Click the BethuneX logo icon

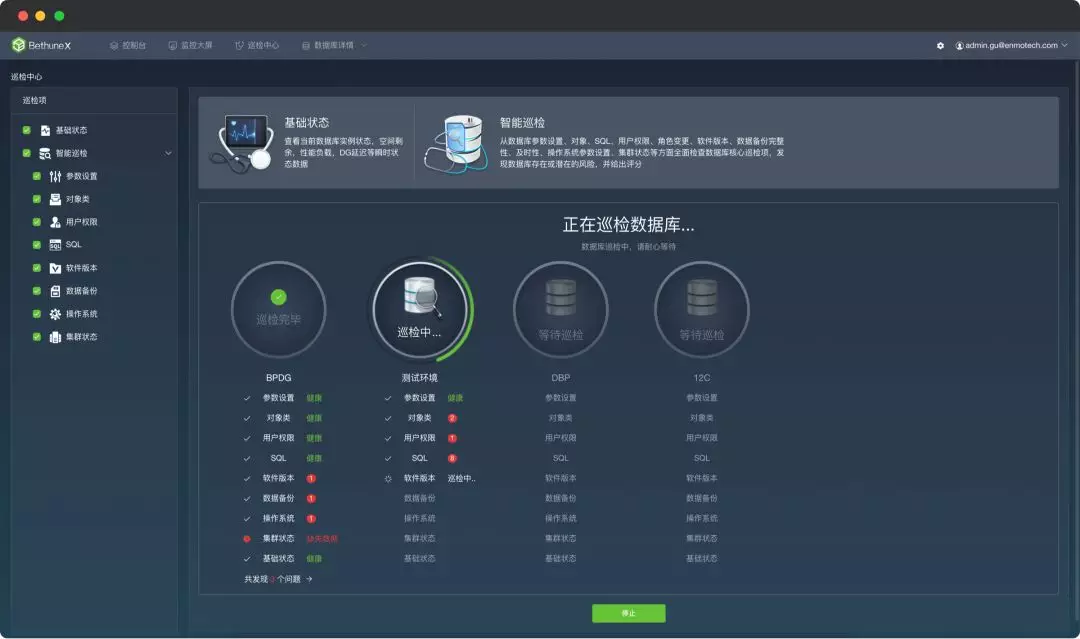click(19, 45)
